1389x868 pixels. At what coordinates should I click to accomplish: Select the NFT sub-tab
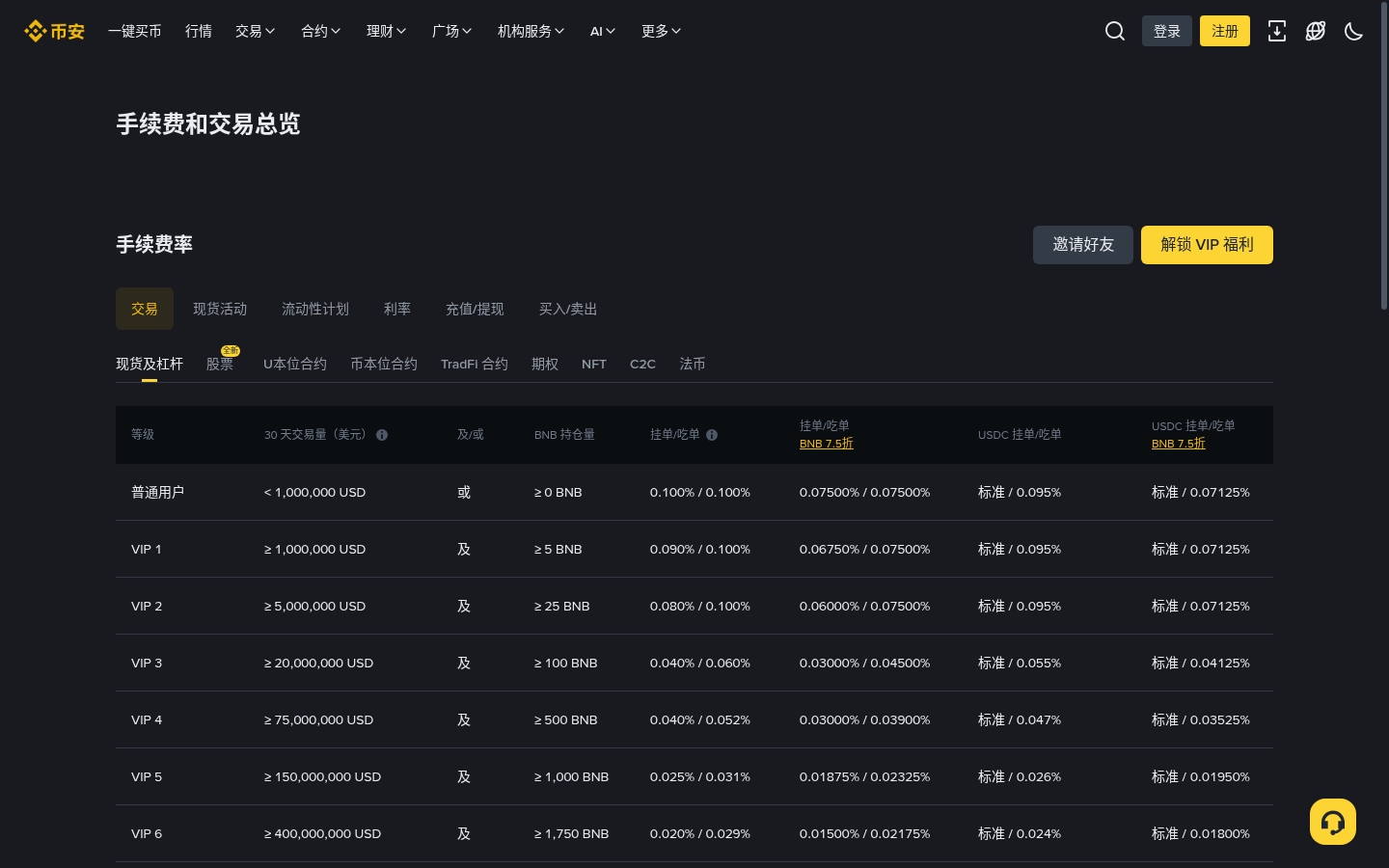[x=594, y=364]
